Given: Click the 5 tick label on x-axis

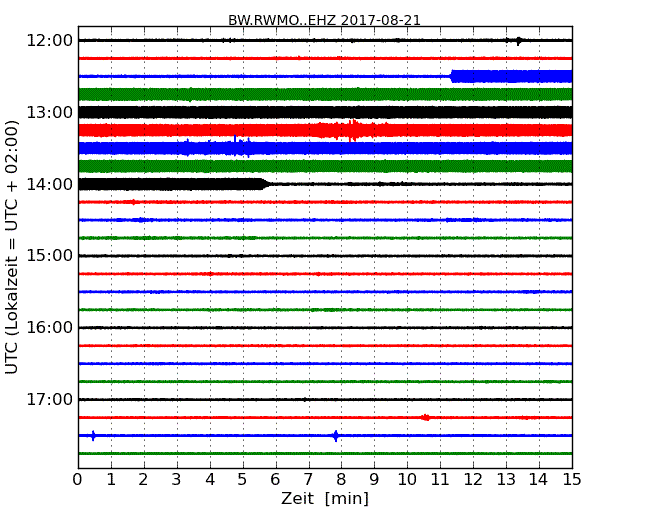Looking at the screenshot, I should [242, 480].
